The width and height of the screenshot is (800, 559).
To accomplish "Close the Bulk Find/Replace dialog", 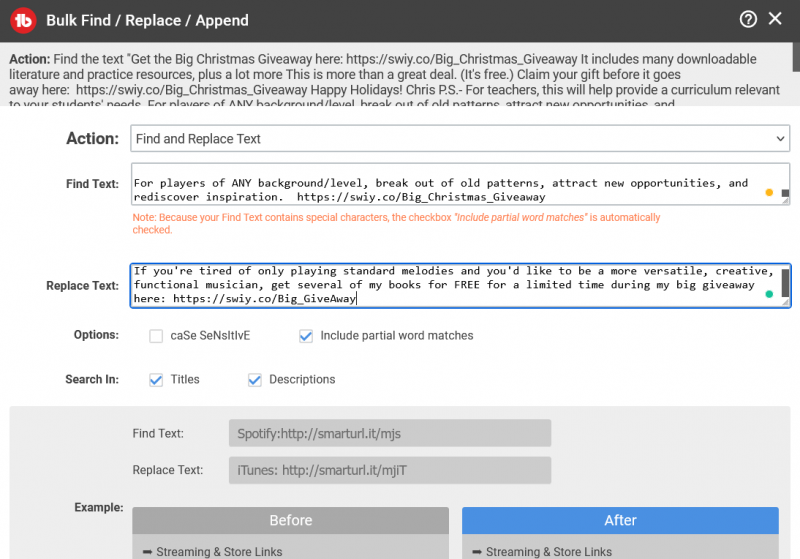I will tap(776, 19).
